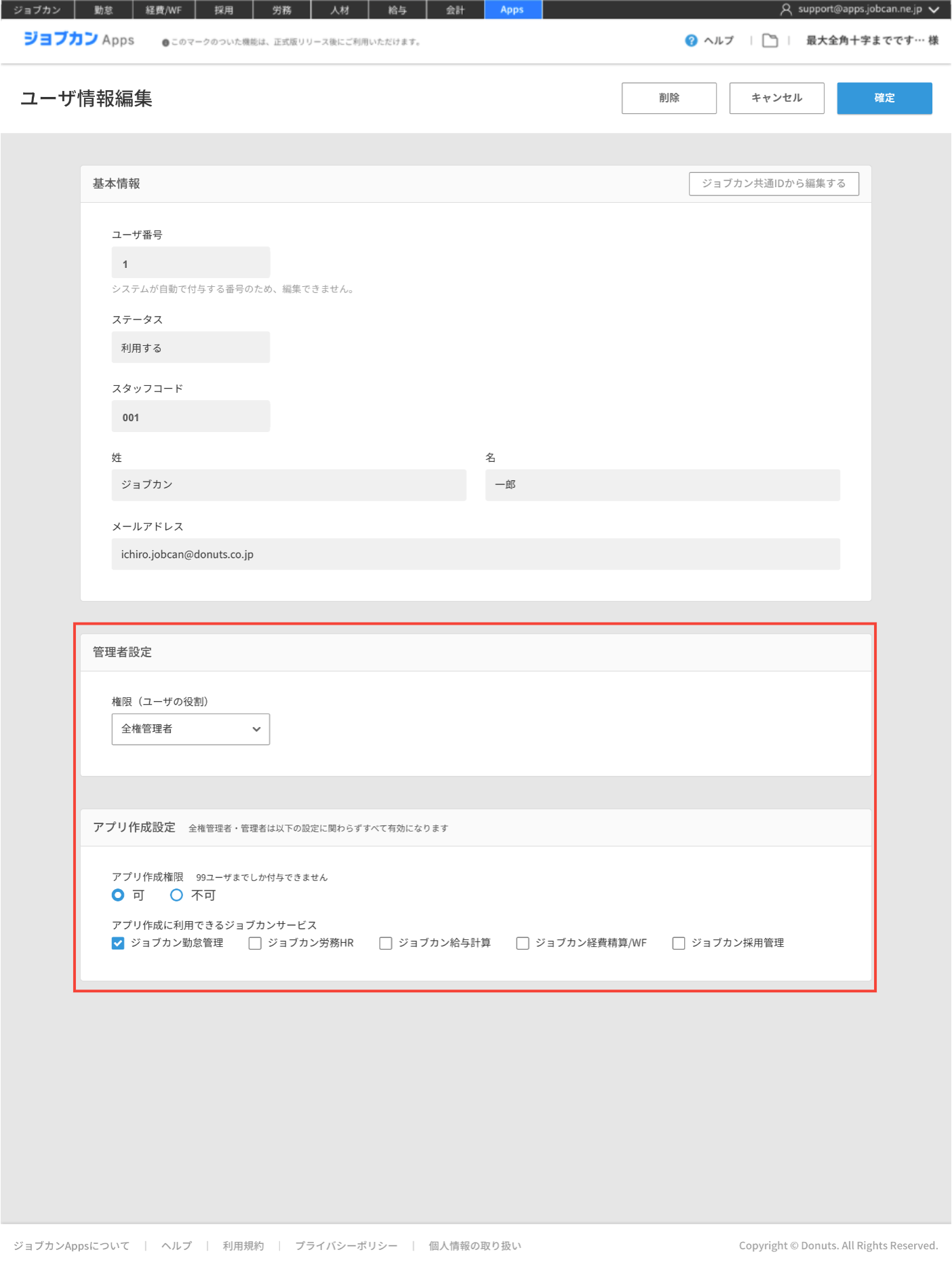Switch to the 勤怠 tab

click(104, 9)
